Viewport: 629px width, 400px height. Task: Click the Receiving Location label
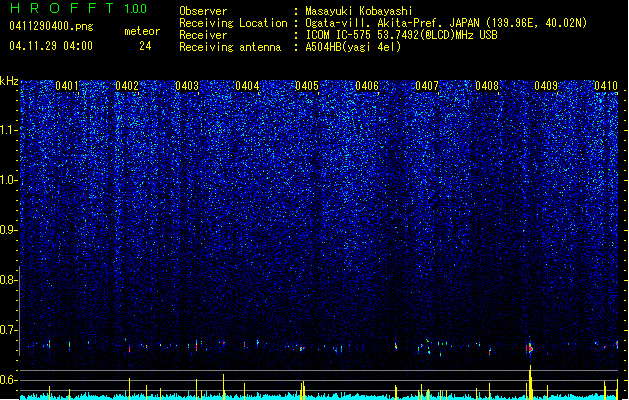pos(233,23)
